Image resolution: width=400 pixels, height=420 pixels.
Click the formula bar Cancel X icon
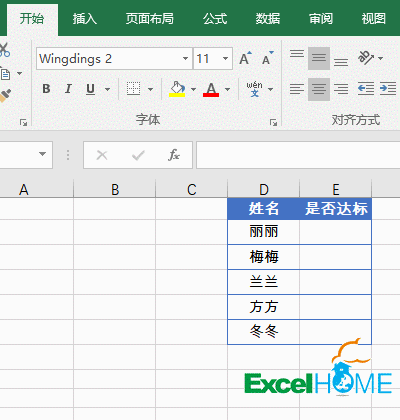tap(102, 155)
